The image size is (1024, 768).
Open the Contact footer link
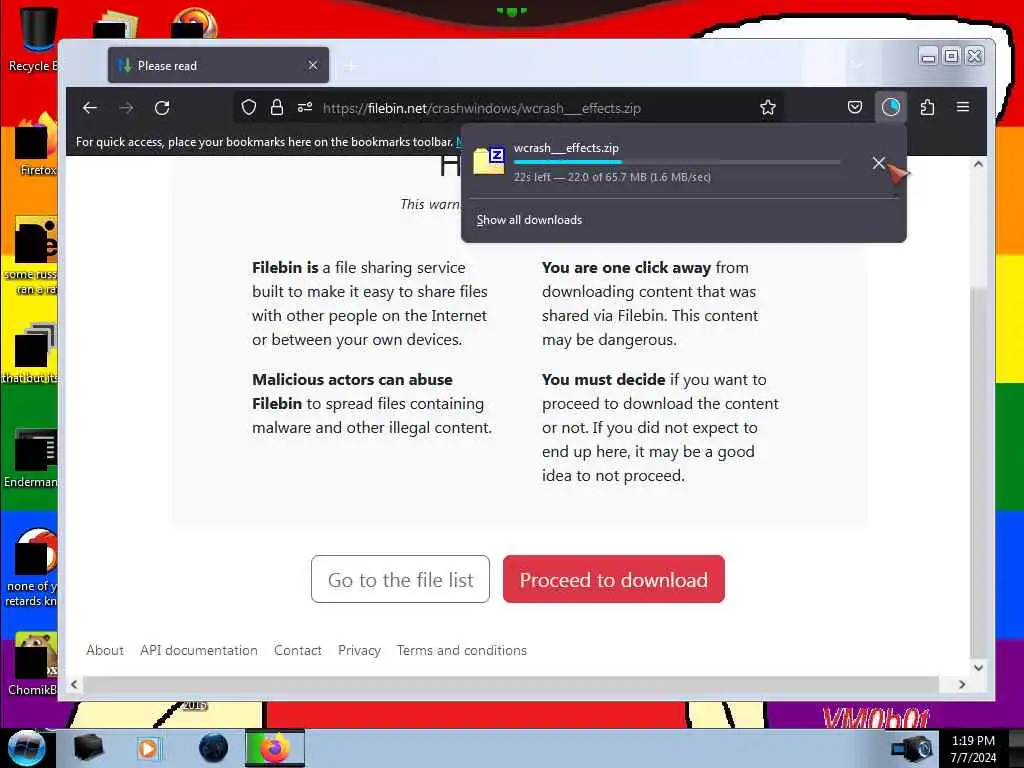pos(298,650)
